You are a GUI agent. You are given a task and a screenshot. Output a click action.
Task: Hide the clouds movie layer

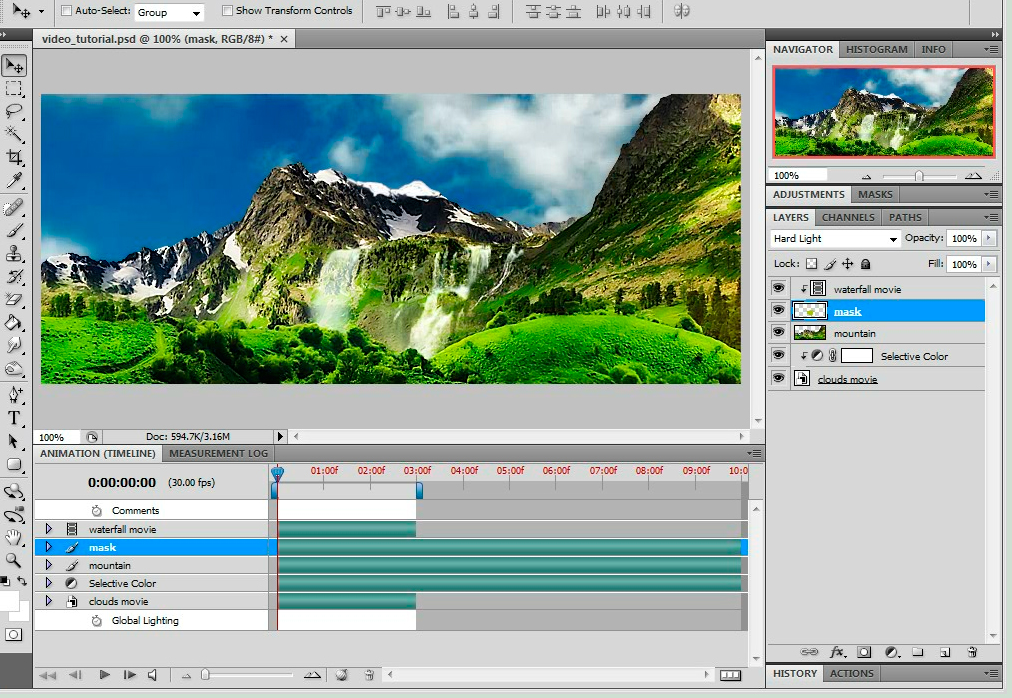click(x=778, y=378)
